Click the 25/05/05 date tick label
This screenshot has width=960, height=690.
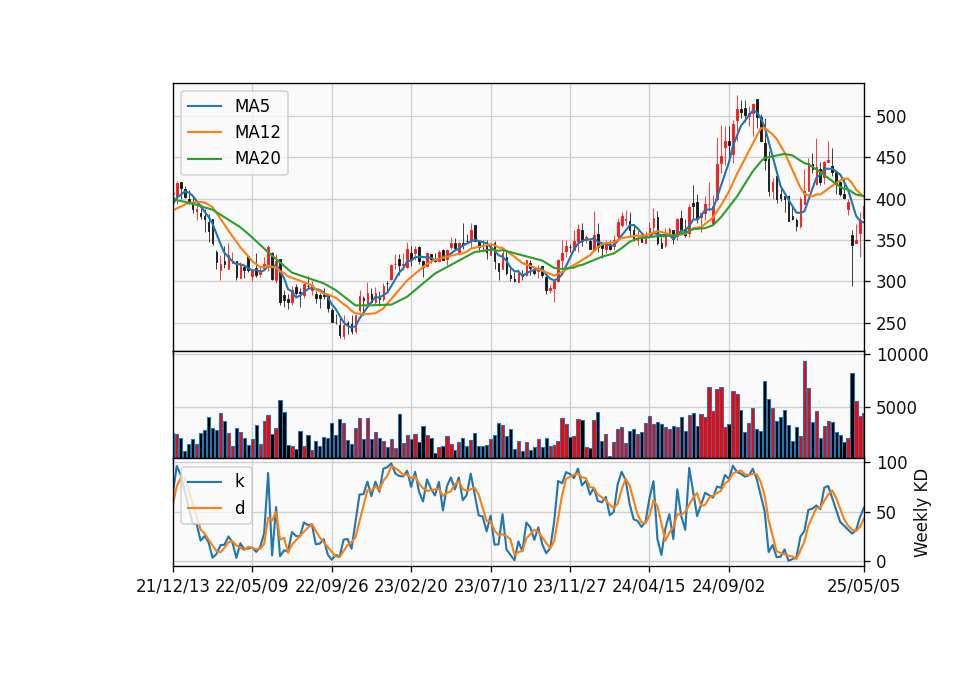pyautogui.click(x=863, y=586)
